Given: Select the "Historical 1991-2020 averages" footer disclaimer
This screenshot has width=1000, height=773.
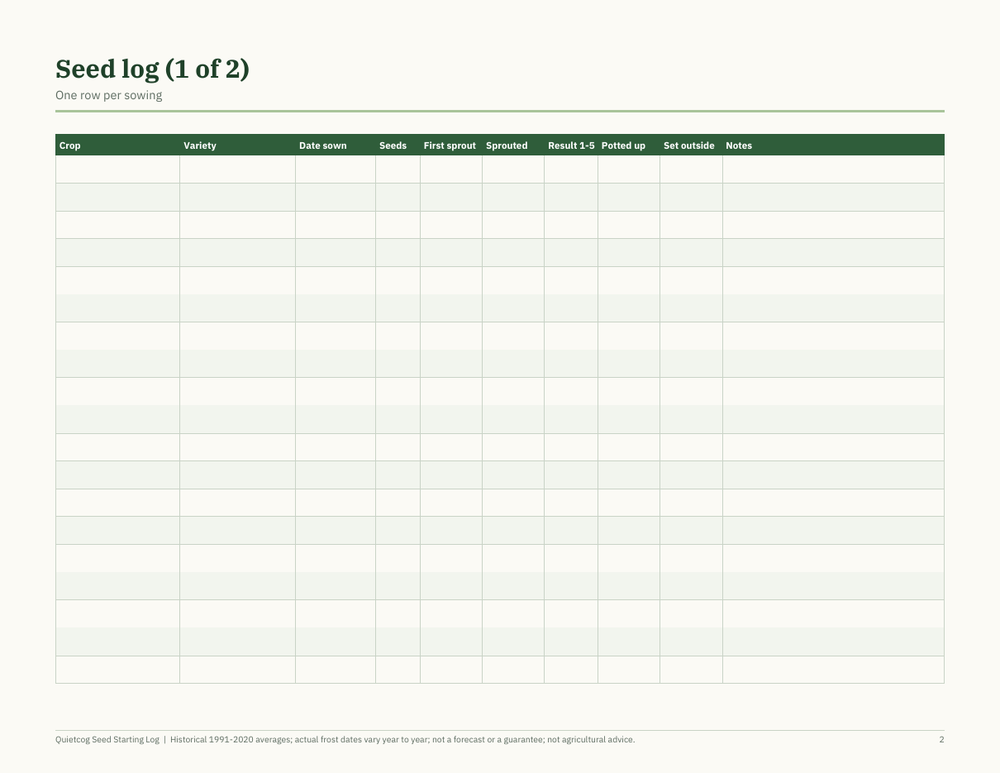Looking at the screenshot, I should pos(402,740).
